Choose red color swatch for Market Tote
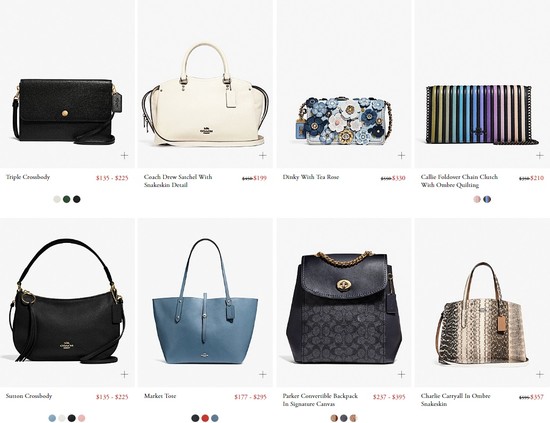Image resolution: width=550 pixels, height=423 pixels. [205, 418]
